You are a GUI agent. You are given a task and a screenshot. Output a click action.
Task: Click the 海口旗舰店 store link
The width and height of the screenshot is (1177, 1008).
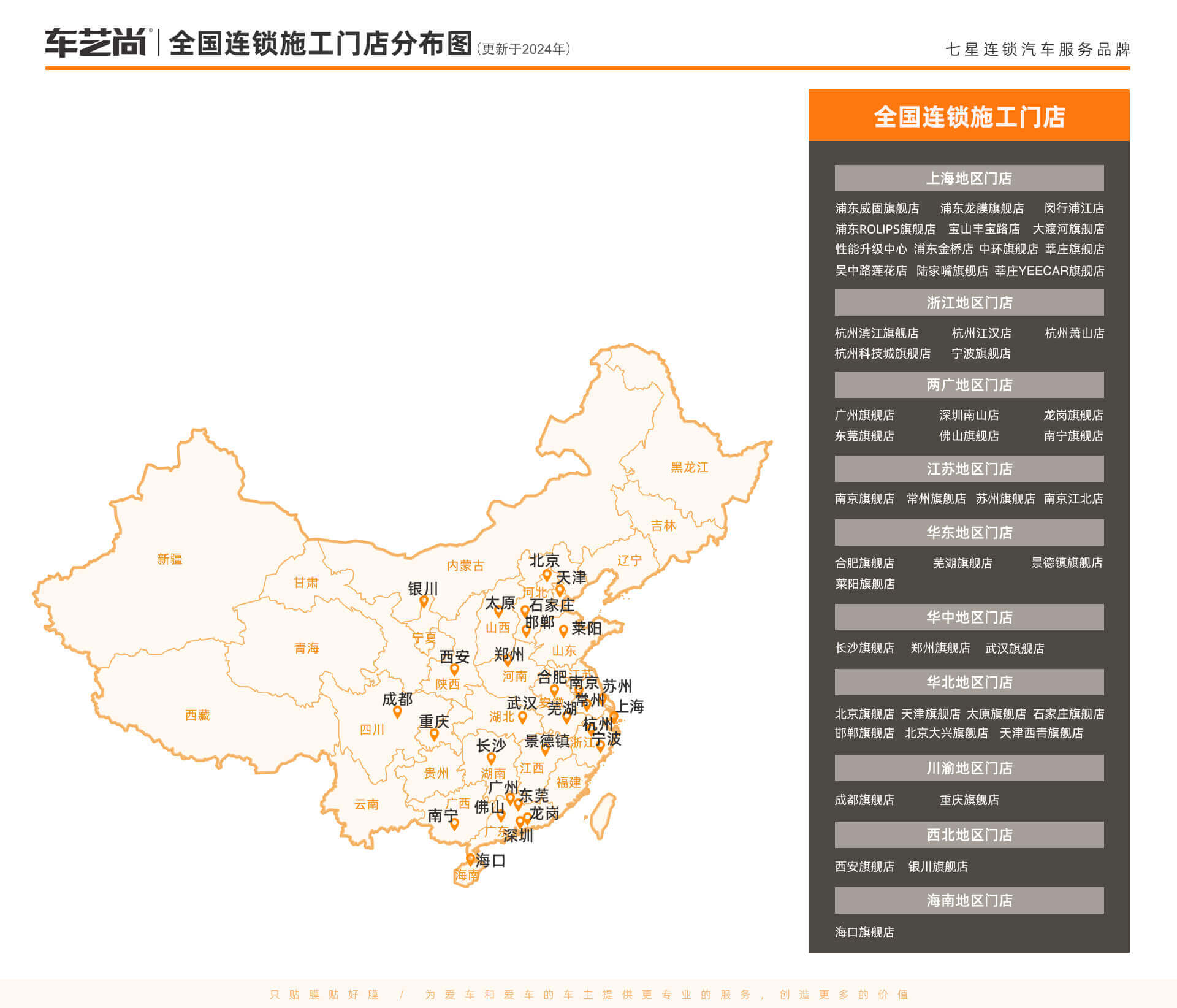coord(864,932)
